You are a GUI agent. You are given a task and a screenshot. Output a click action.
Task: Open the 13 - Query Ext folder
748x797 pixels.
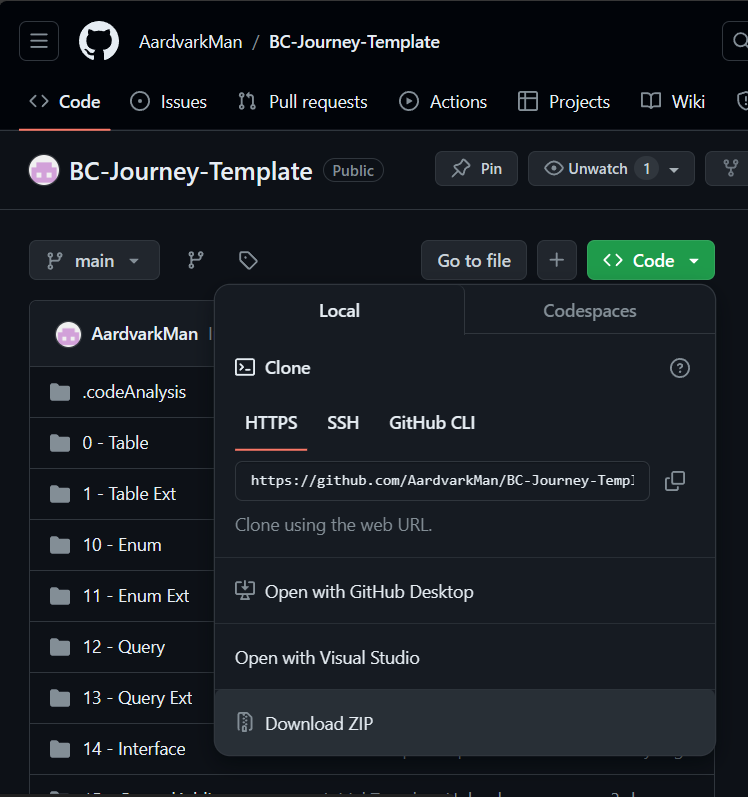(137, 698)
